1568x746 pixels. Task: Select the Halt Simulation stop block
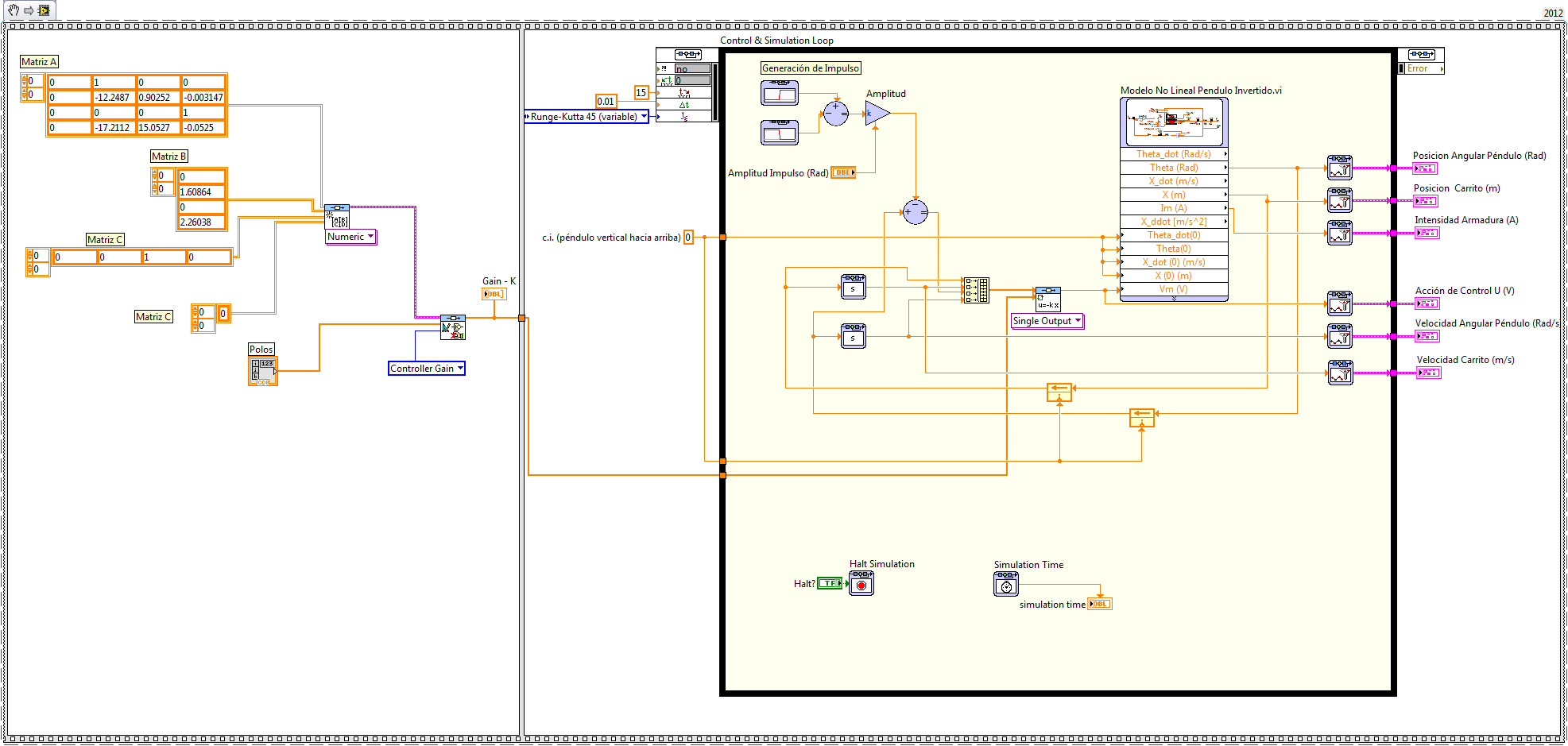click(x=861, y=583)
